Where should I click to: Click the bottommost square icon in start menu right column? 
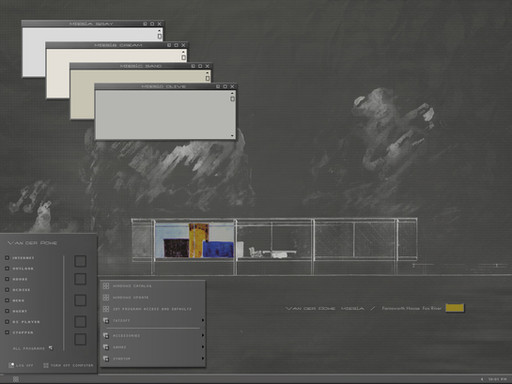tap(80, 339)
